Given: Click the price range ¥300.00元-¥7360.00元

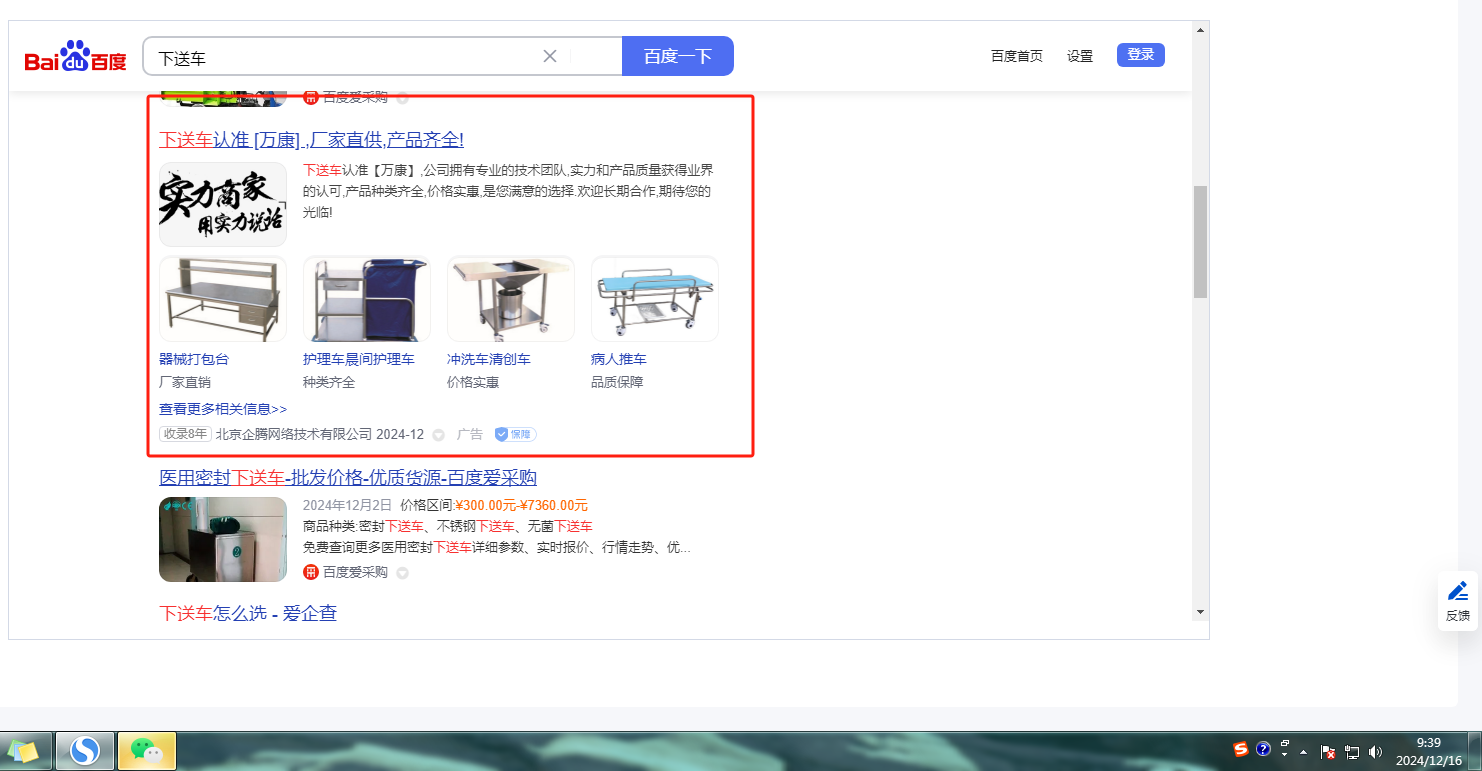Looking at the screenshot, I should click(522, 505).
